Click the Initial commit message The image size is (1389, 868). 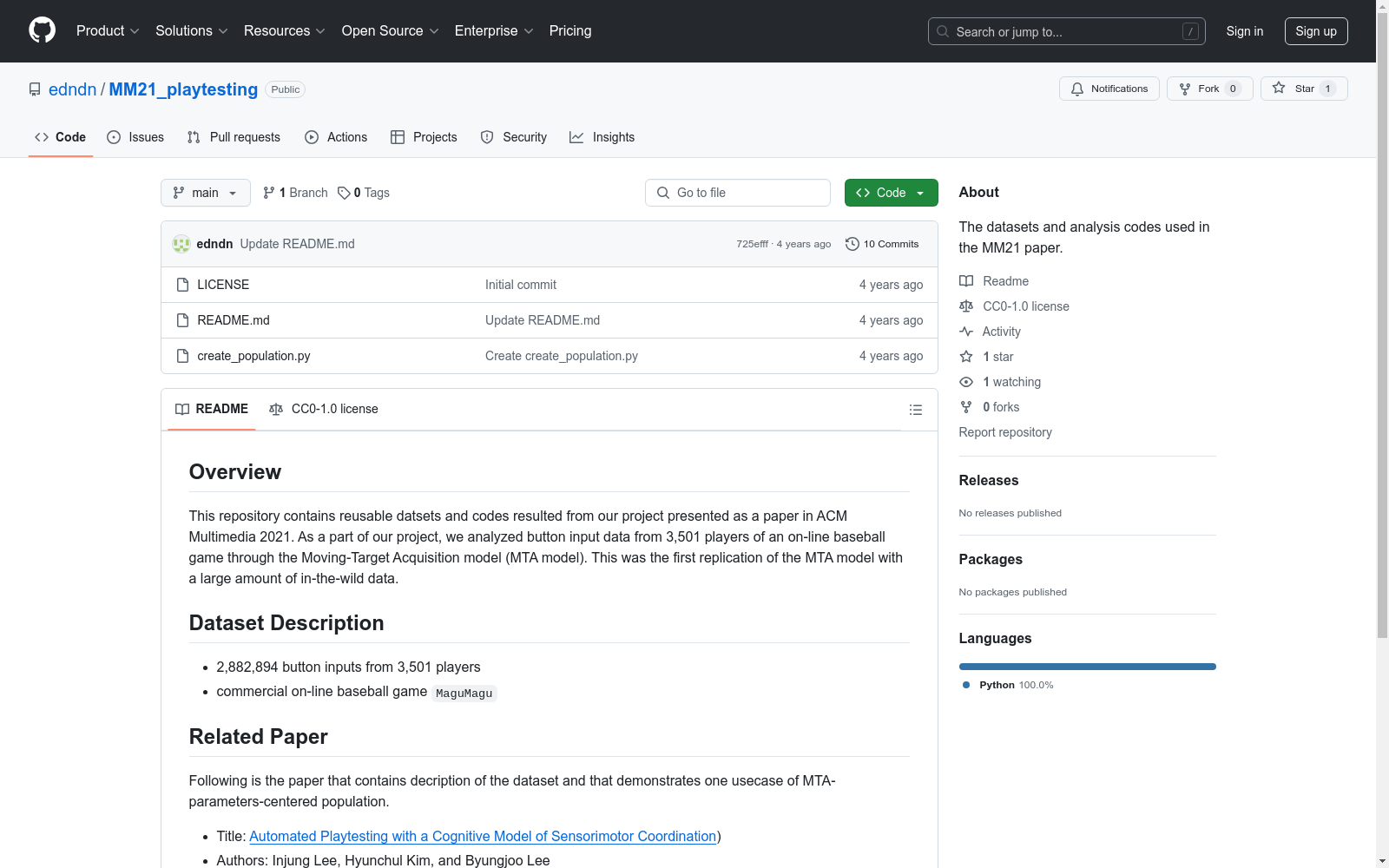[521, 285]
